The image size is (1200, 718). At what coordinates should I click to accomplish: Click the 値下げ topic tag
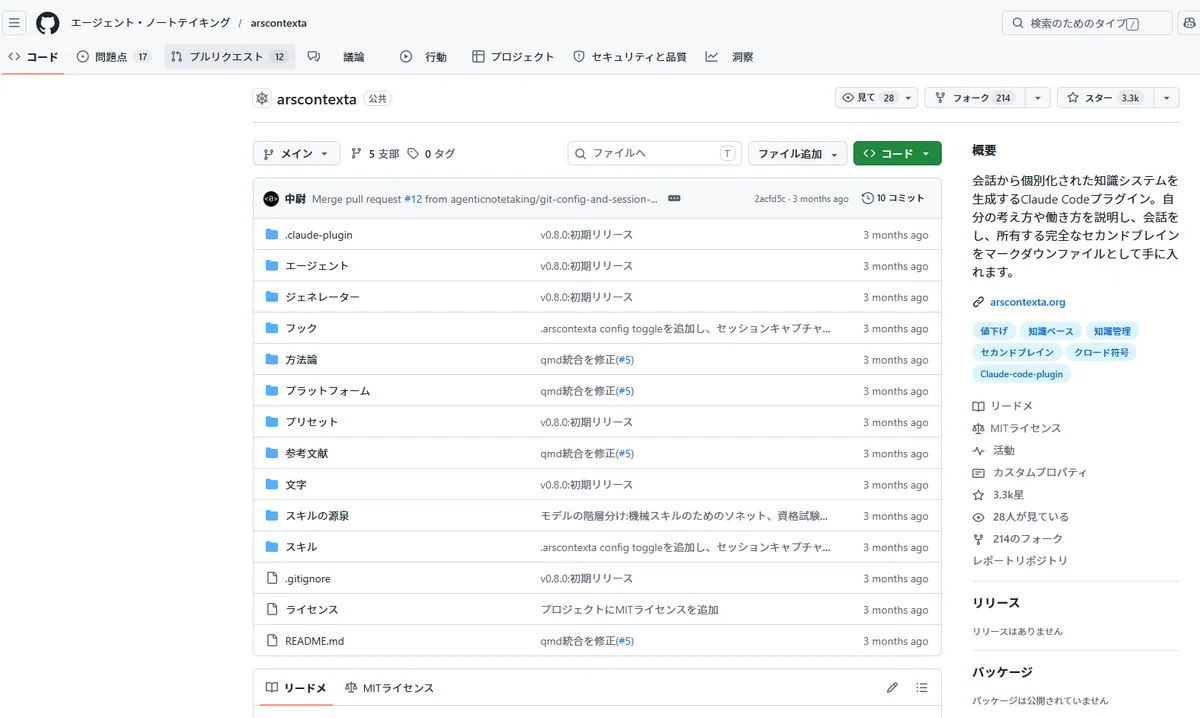pyautogui.click(x=994, y=331)
